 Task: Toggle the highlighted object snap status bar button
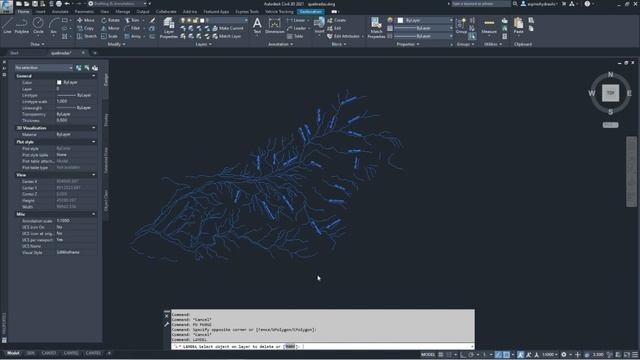click(x=507, y=355)
